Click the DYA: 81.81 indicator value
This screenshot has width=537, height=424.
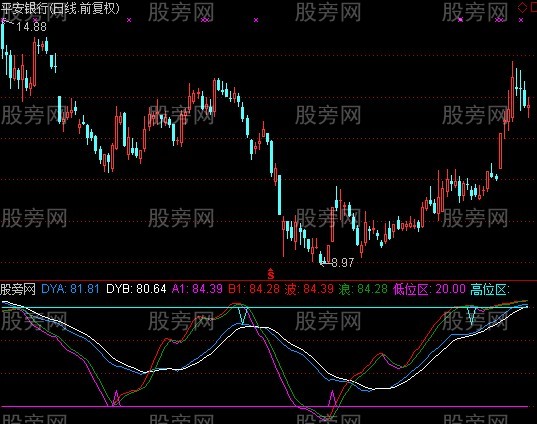[x=70, y=289]
